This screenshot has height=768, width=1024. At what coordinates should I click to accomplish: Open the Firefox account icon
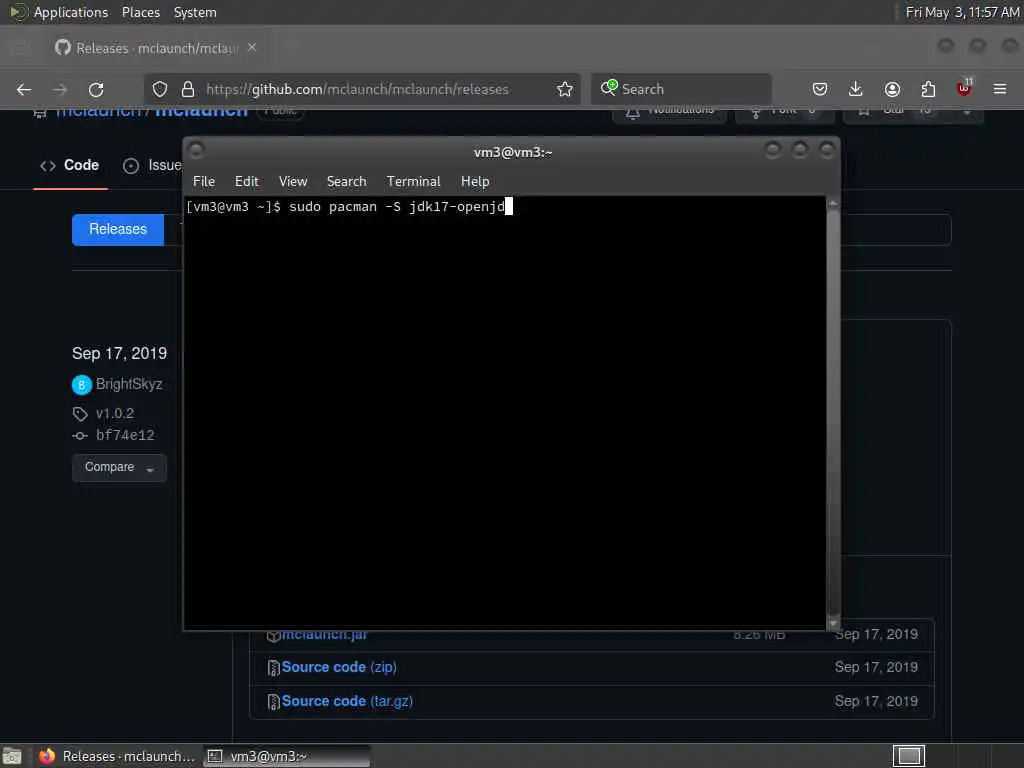892,89
